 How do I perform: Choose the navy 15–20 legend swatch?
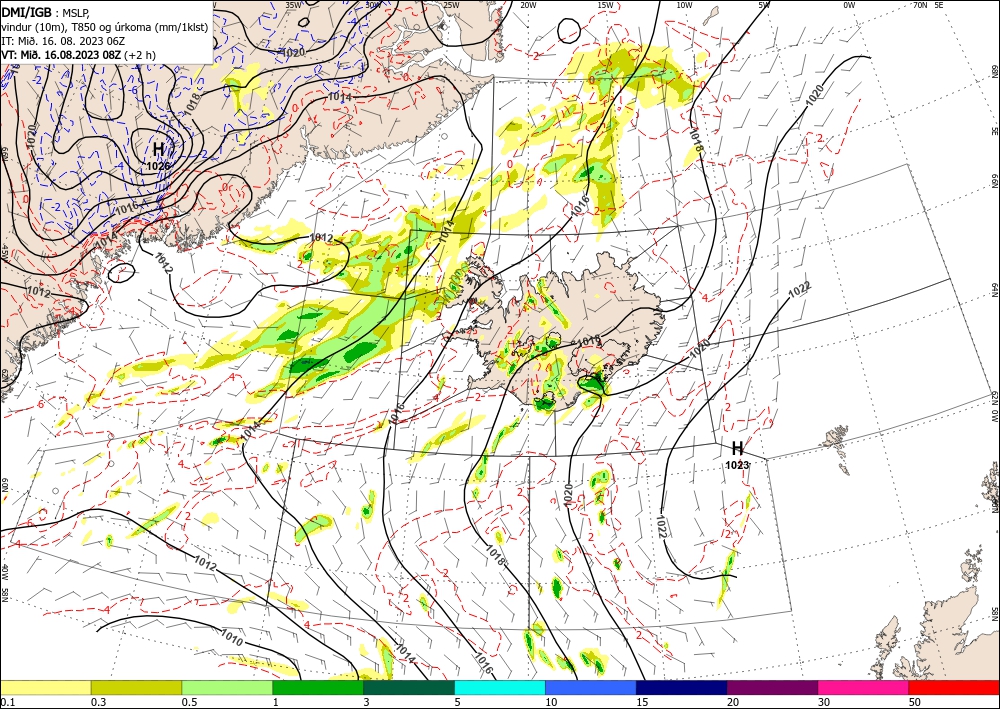[681, 687]
